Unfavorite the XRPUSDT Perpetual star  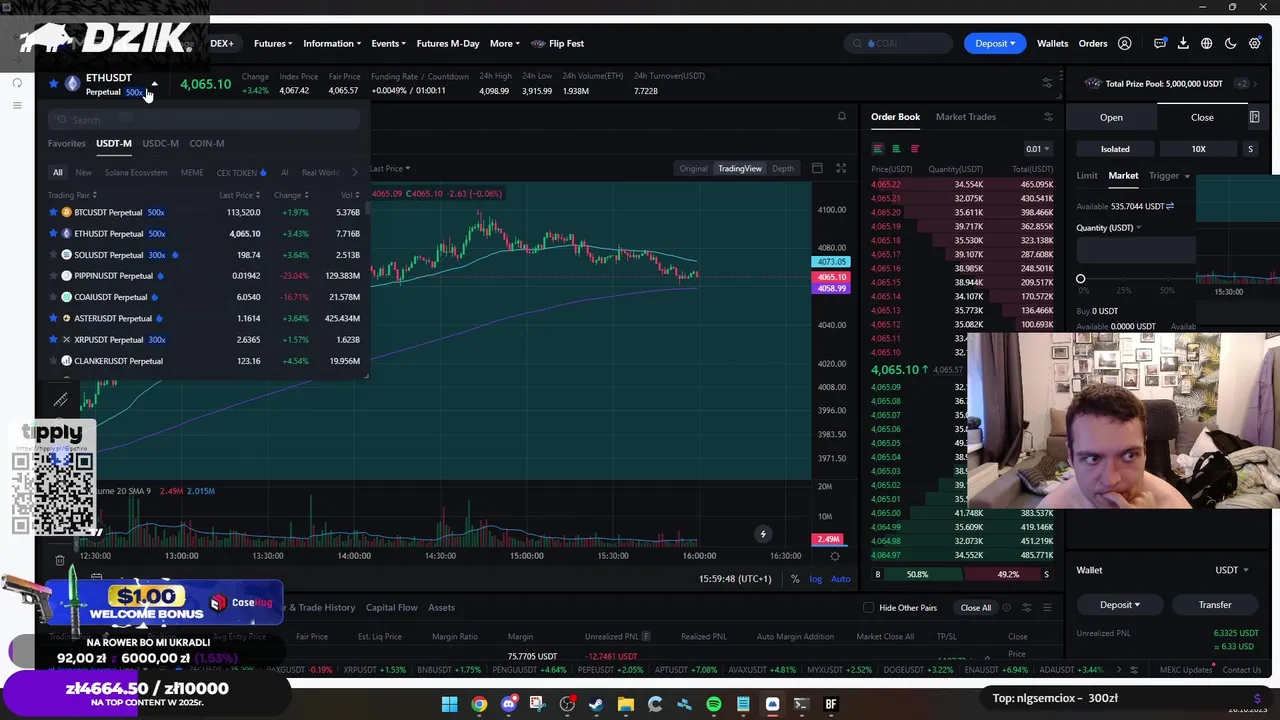coord(53,340)
